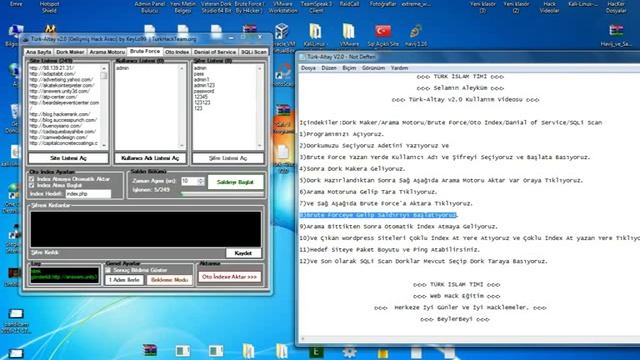Click the Şifre Listesi Aç button

coord(228,158)
